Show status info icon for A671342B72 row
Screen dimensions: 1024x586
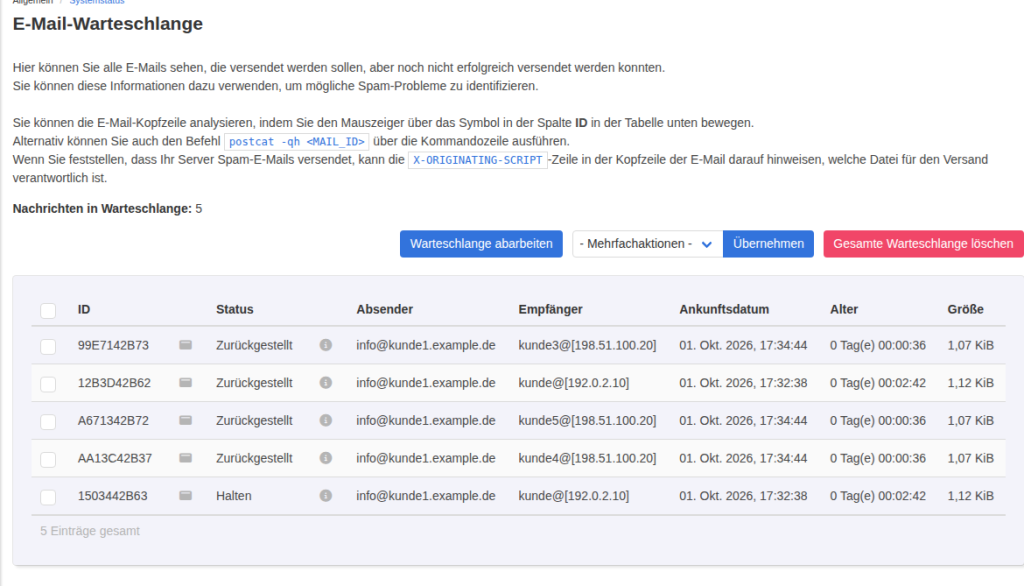click(x=326, y=421)
